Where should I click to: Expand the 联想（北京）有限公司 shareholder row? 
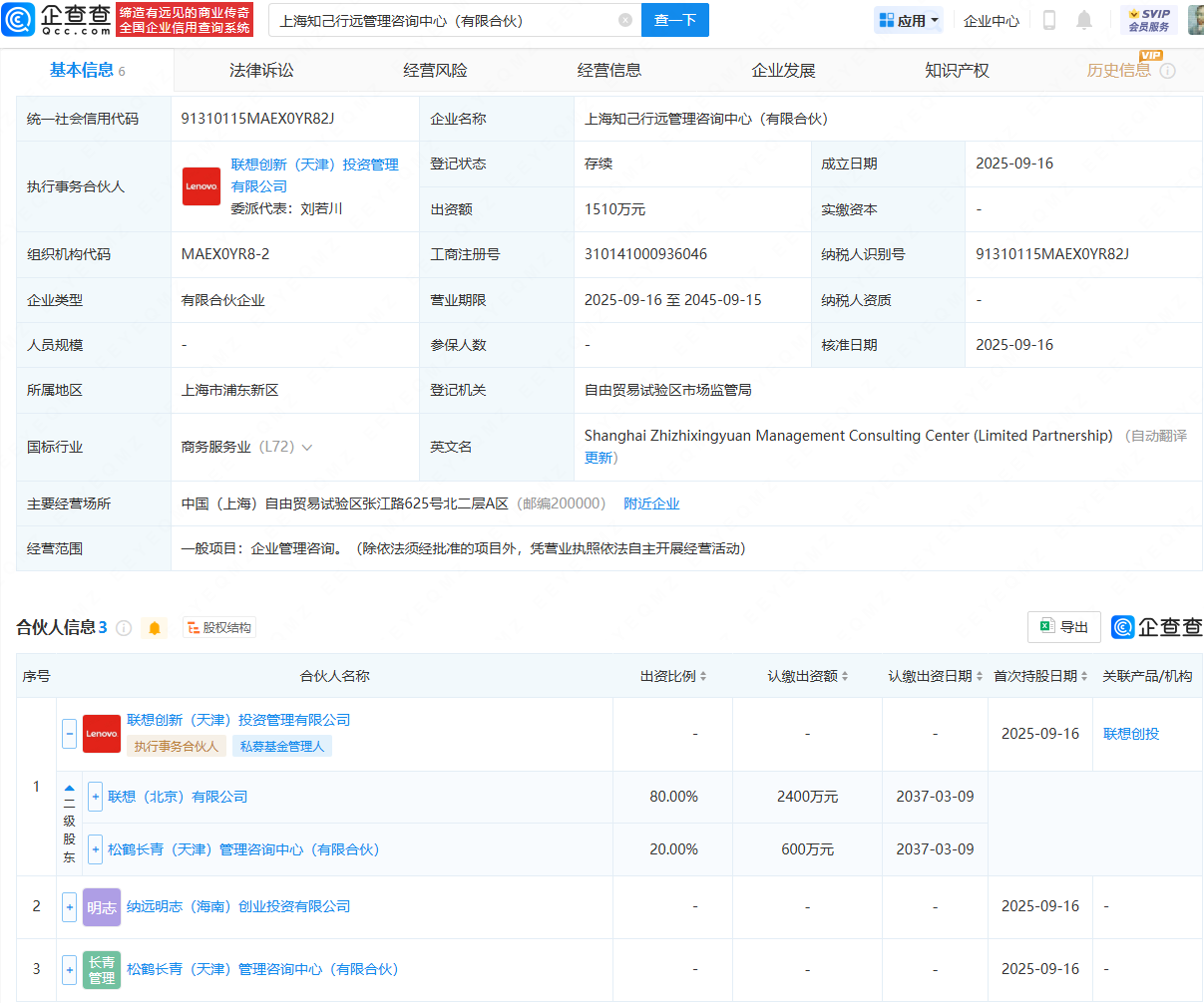coord(96,797)
